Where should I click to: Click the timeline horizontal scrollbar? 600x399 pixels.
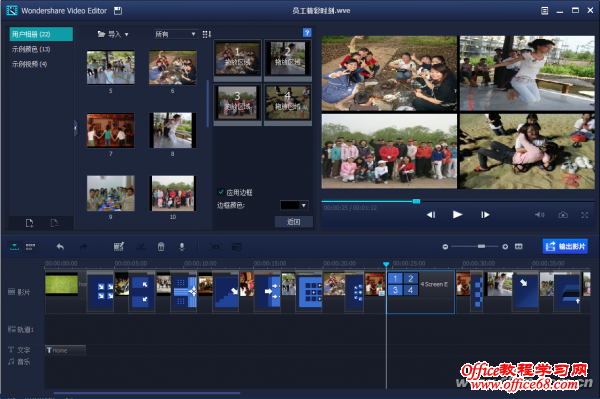click(x=147, y=392)
